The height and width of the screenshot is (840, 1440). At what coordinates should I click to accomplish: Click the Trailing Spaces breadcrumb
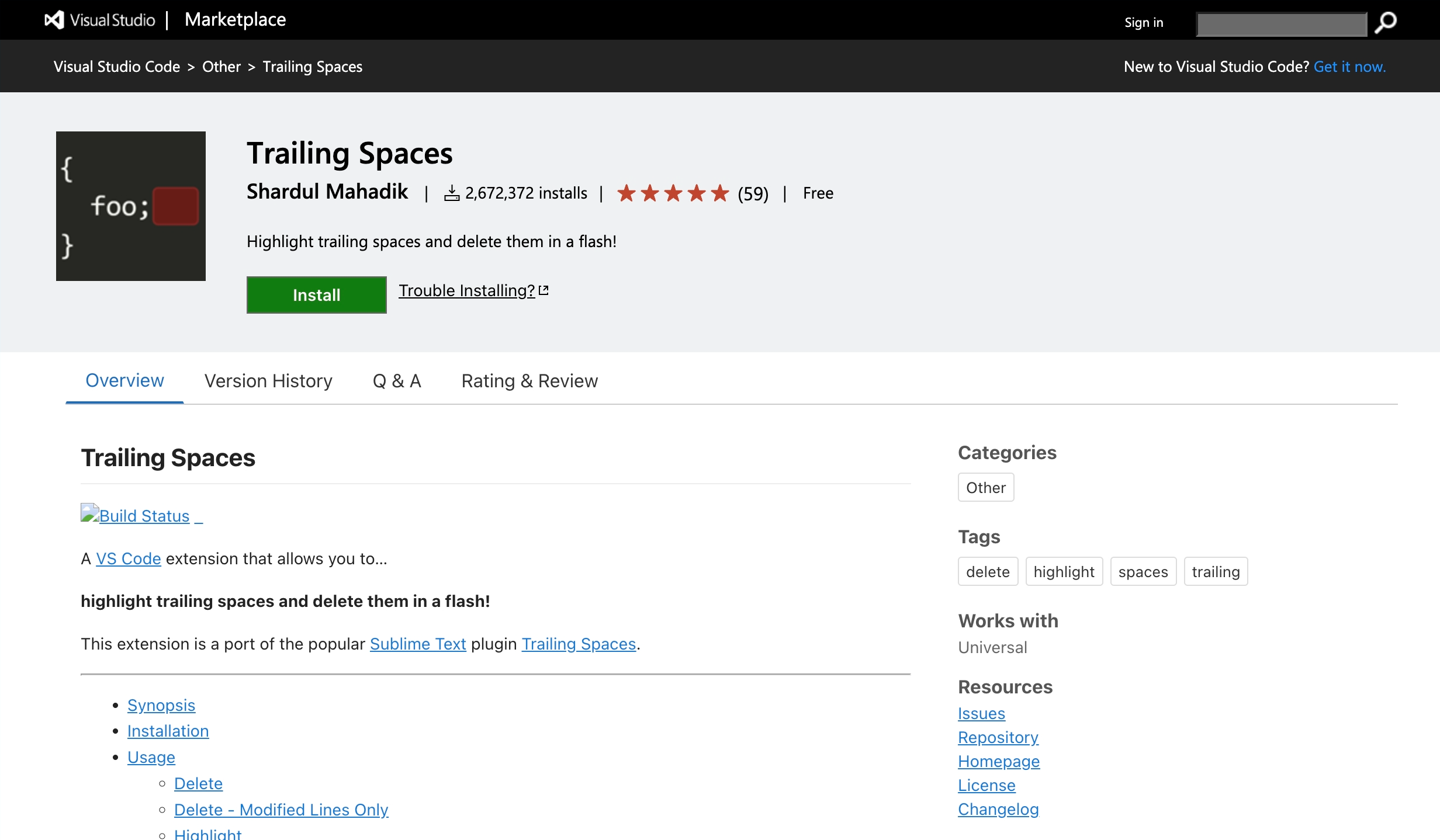click(313, 67)
